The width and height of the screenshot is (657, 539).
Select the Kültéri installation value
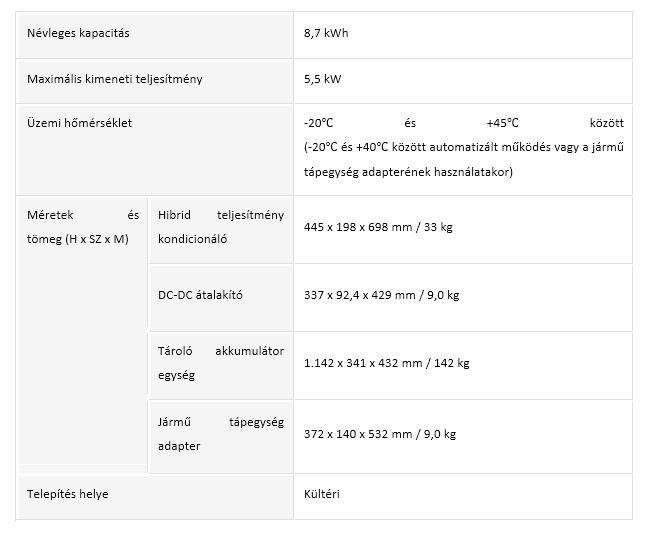pos(322,494)
